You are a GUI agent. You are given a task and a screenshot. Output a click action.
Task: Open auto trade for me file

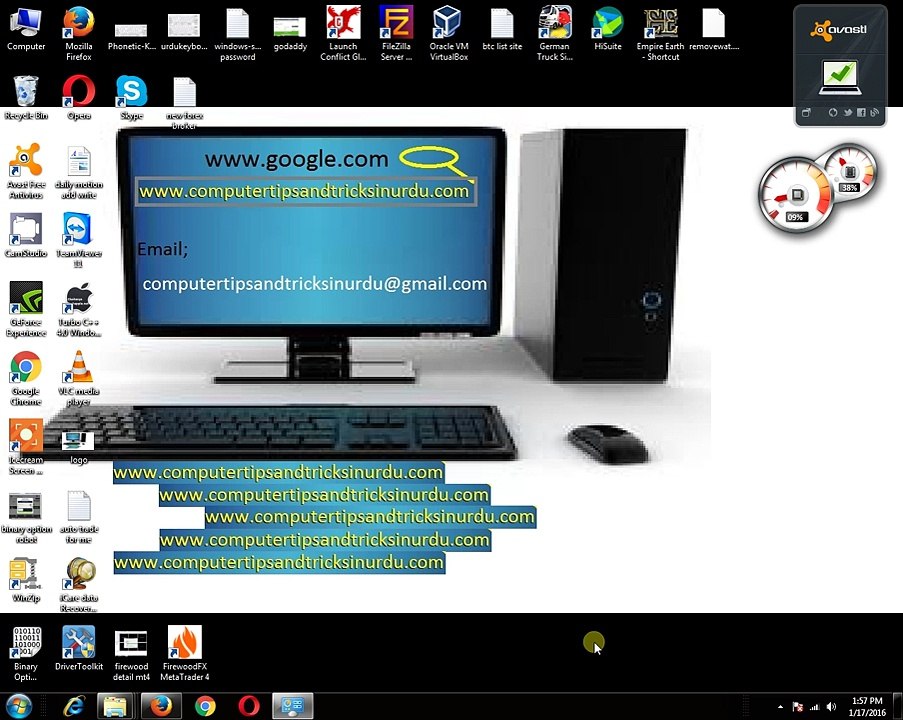(79, 517)
